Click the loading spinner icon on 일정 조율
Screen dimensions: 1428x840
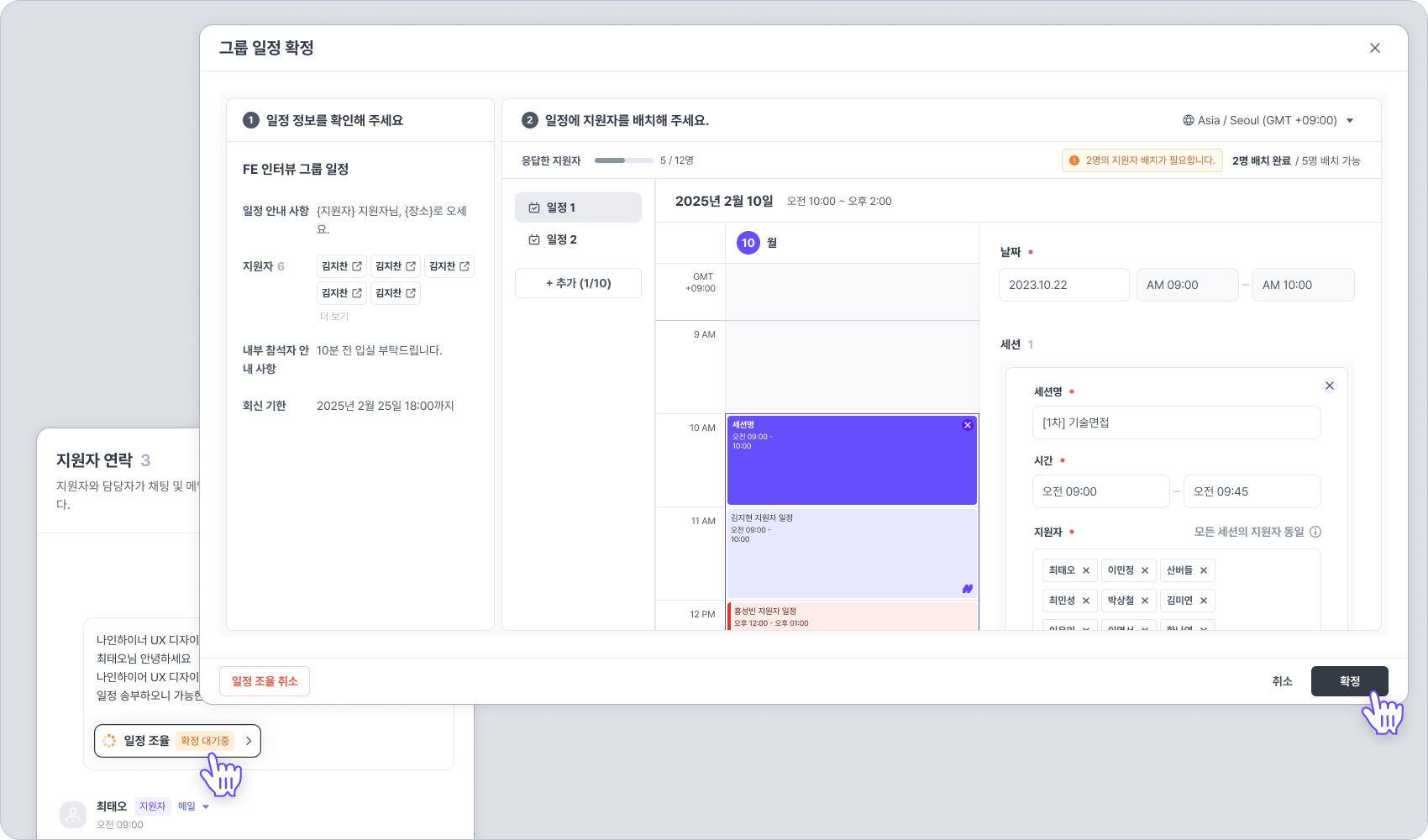pyautogui.click(x=109, y=741)
